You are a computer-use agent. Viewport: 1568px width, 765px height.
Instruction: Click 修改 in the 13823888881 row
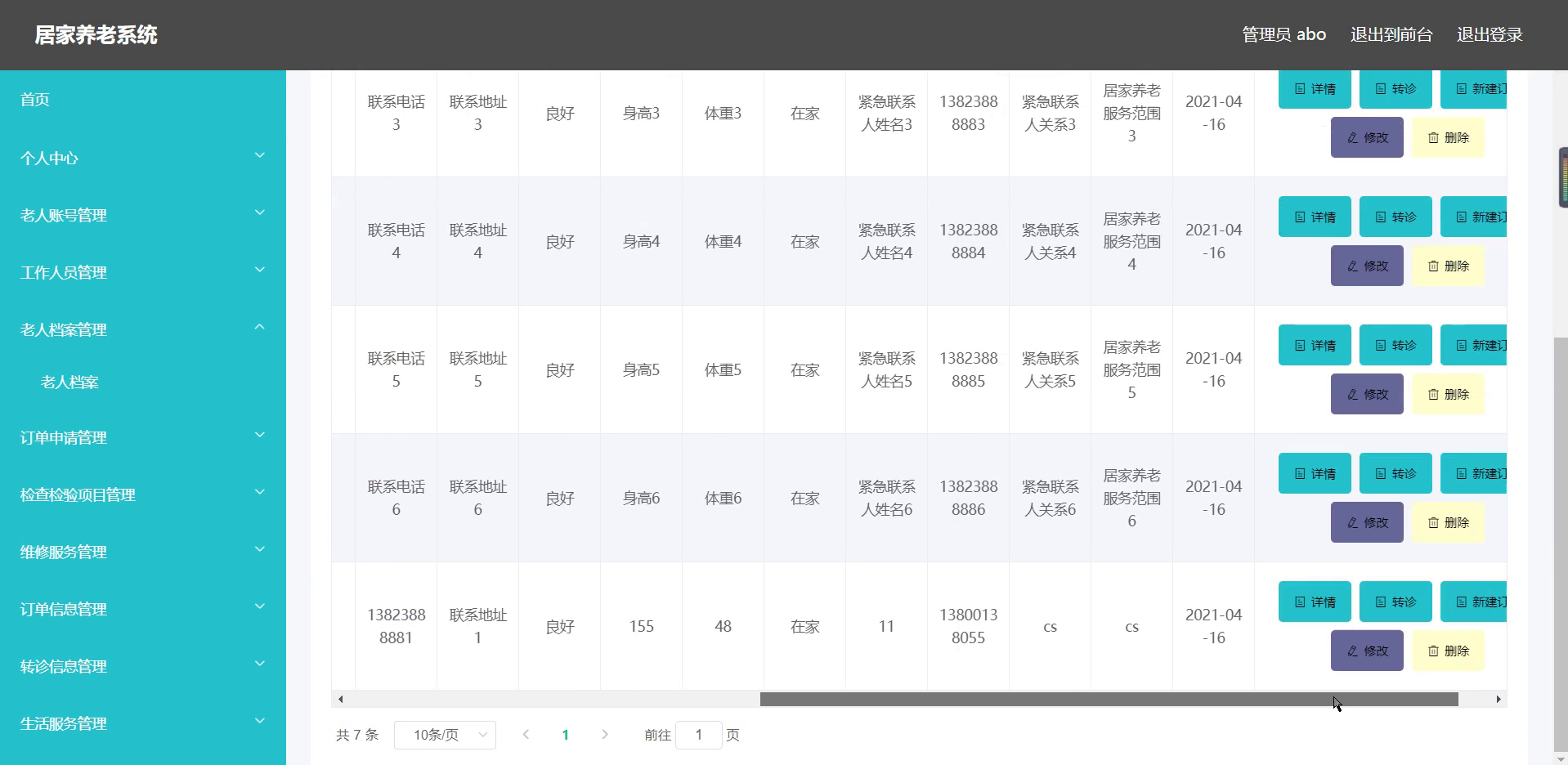1367,651
